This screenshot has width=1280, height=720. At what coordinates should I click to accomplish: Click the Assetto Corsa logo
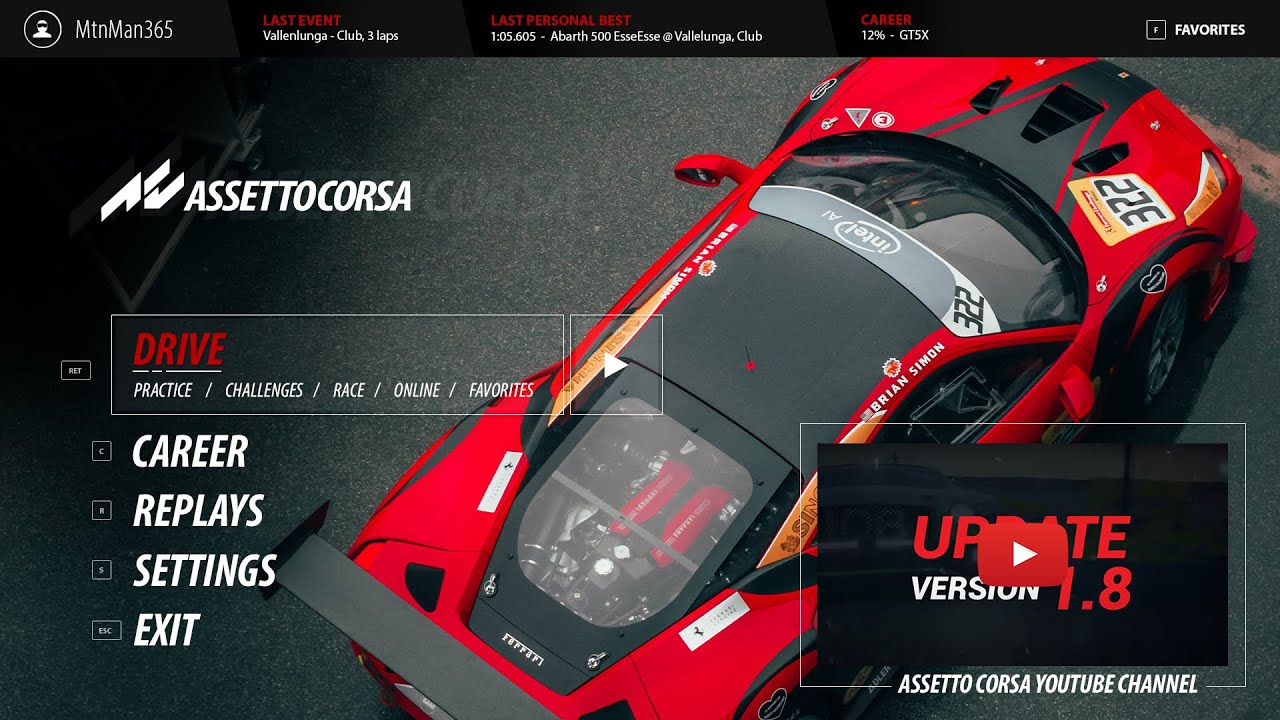[x=256, y=190]
